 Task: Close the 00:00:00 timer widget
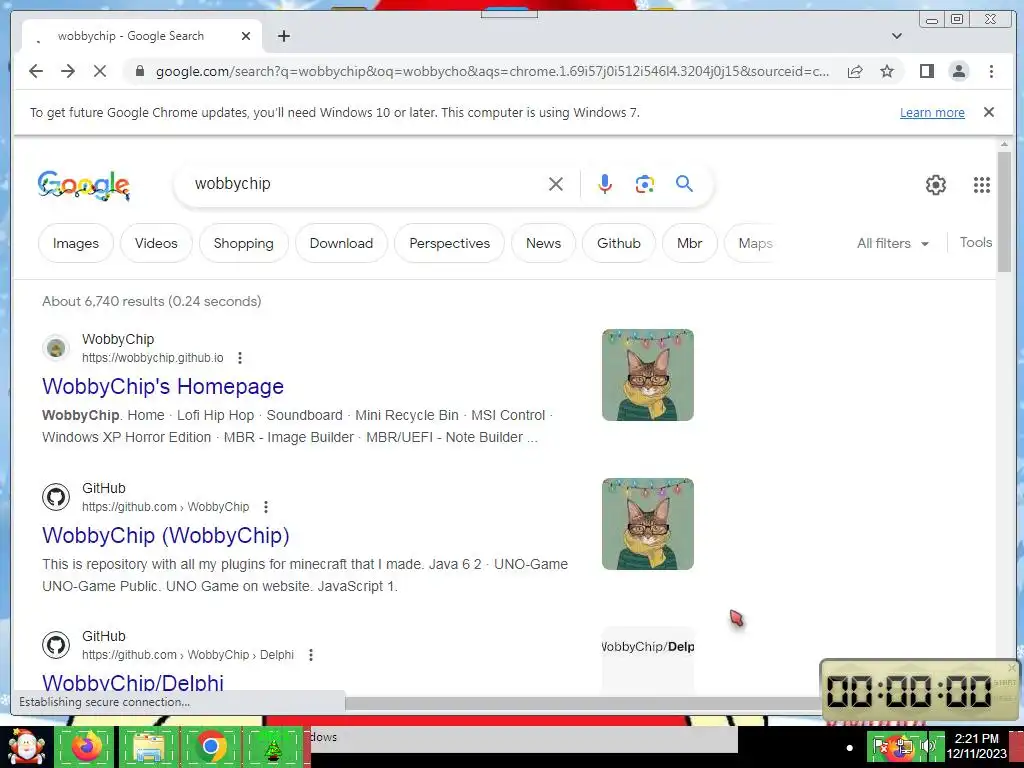click(x=1012, y=667)
